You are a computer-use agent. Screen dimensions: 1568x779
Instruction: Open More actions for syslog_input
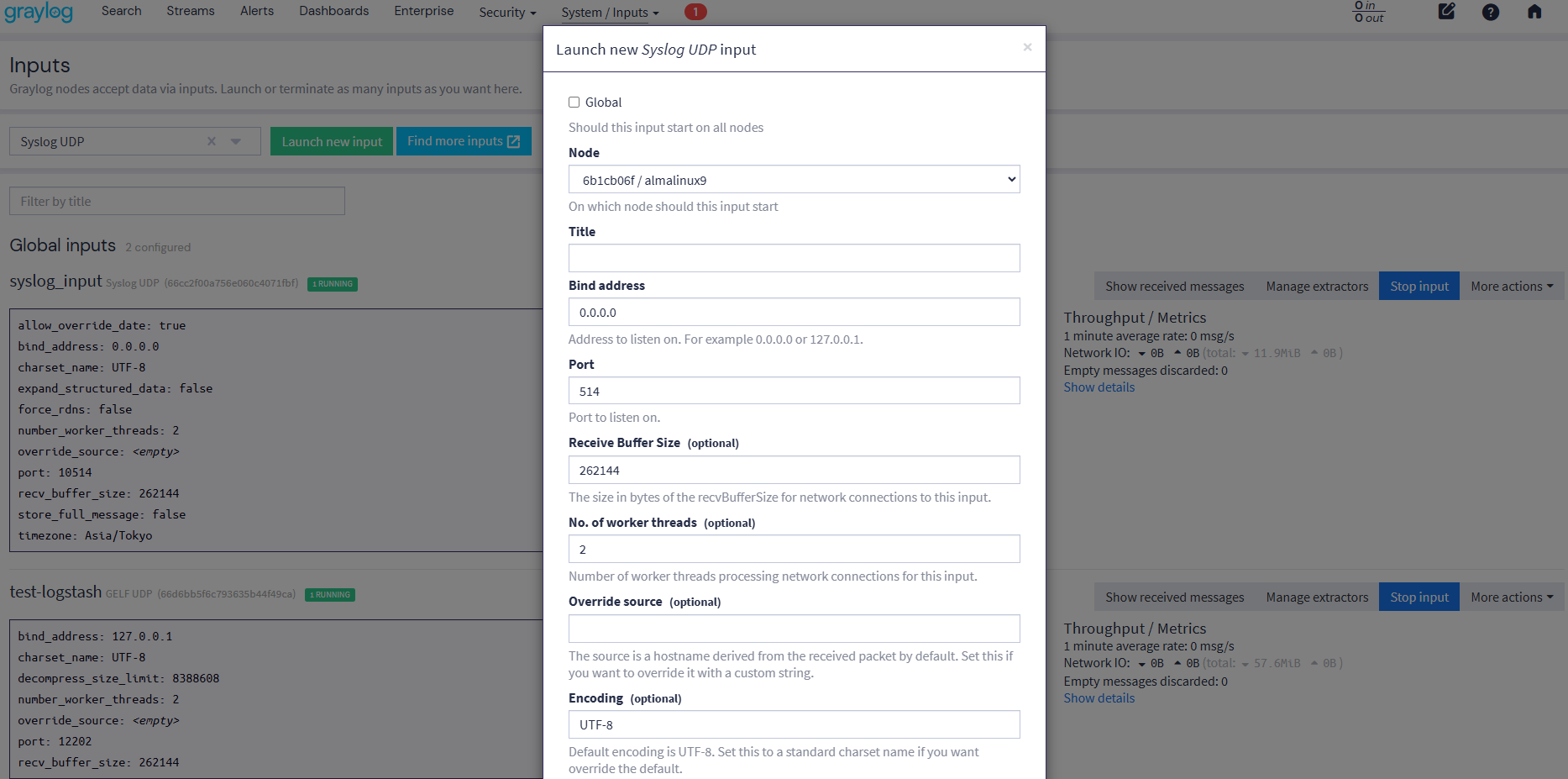(1511, 287)
